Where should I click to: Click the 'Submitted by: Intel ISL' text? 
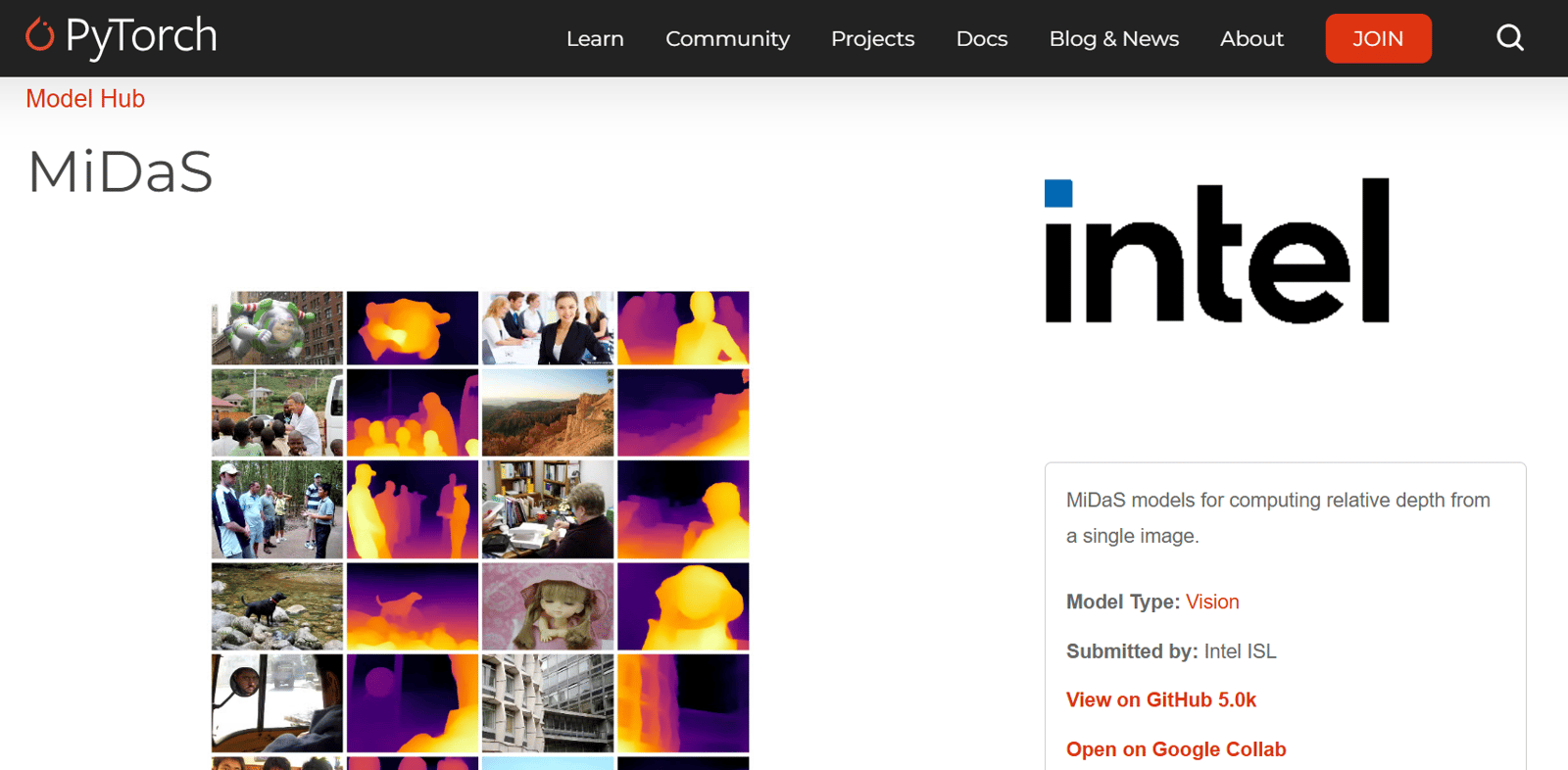1171,651
